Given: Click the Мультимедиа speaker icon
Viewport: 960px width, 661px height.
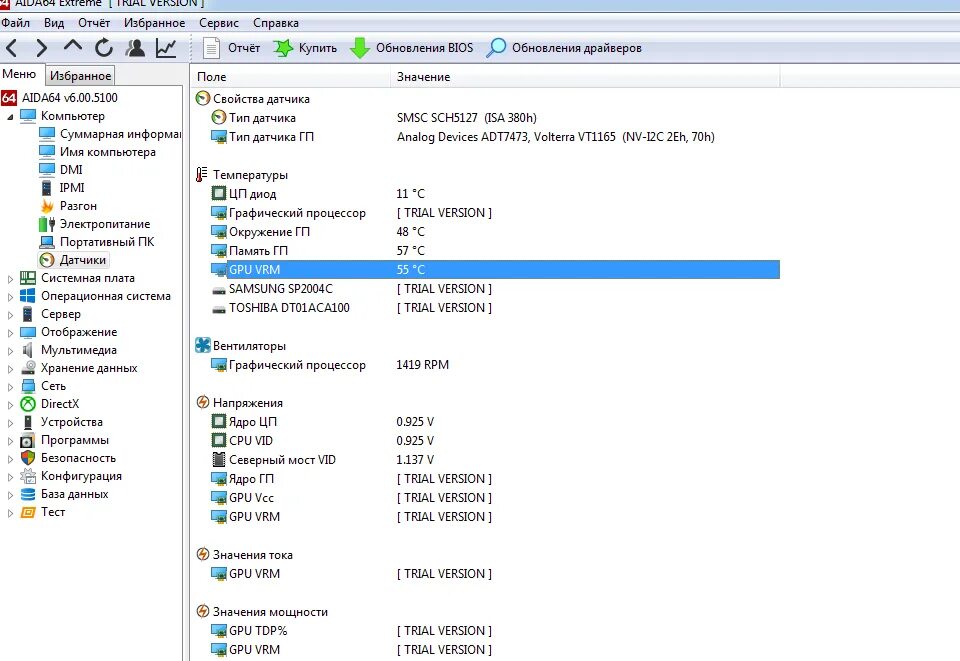Looking at the screenshot, I should pyautogui.click(x=28, y=350).
